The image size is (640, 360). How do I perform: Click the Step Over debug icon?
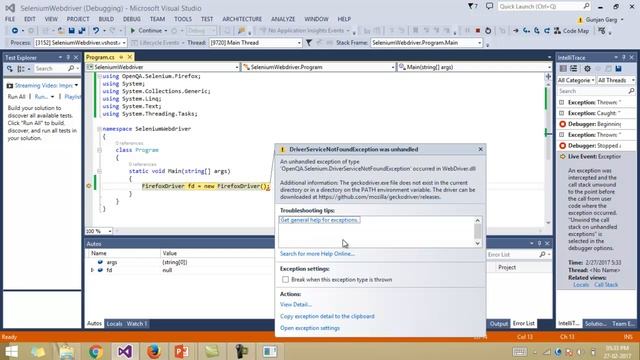[x=537, y=31]
